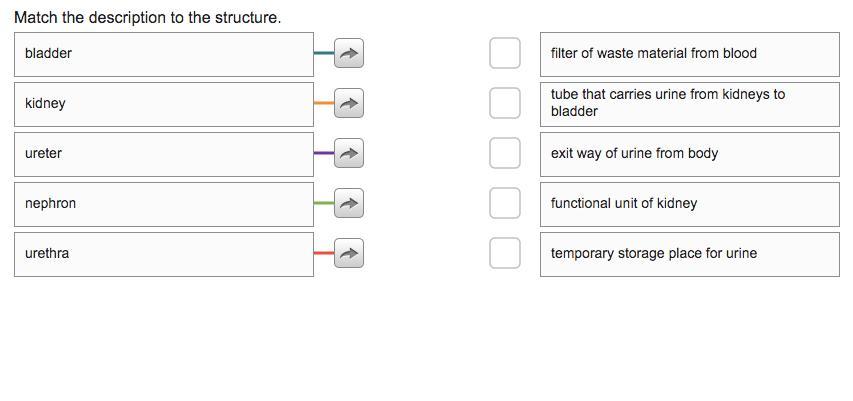Choose the 'exit way of urine from body' description
This screenshot has width=853, height=401.
coord(689,154)
